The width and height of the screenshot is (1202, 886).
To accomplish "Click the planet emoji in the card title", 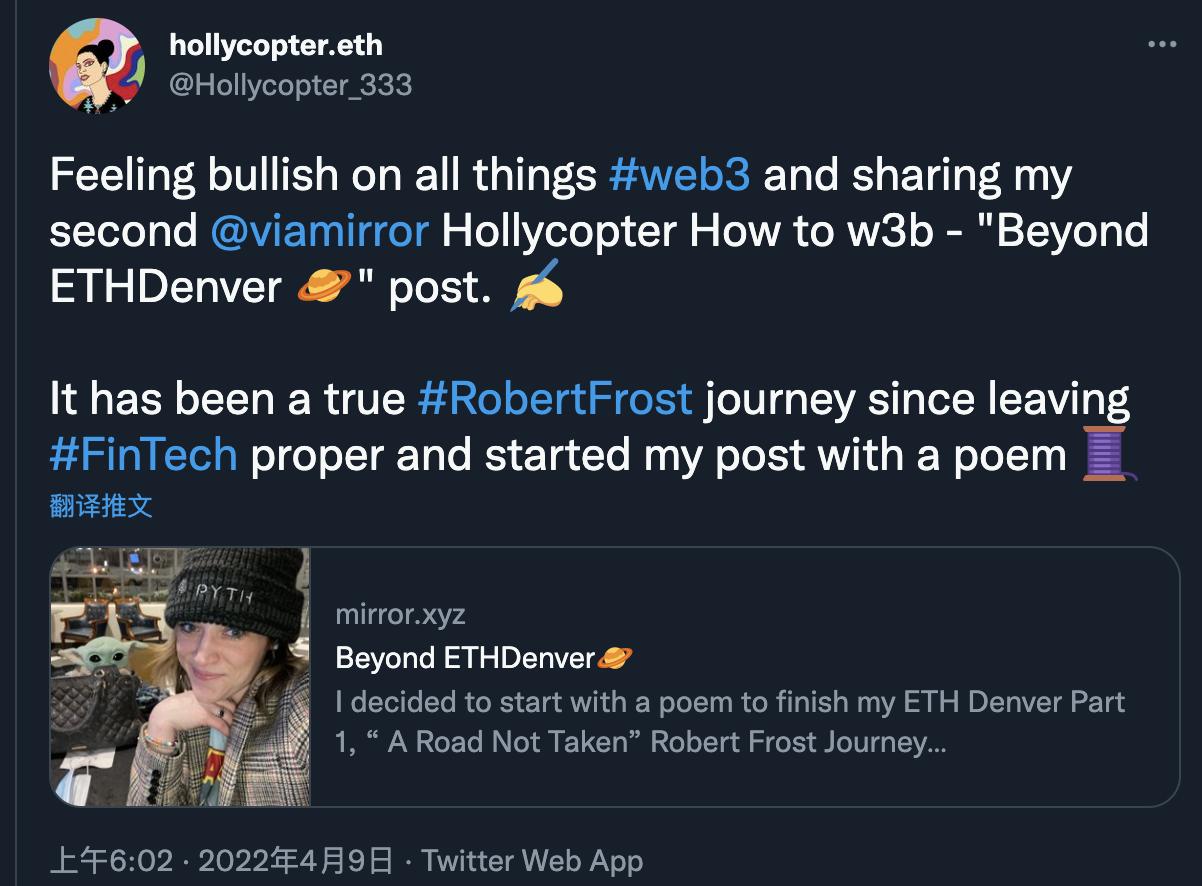I will pyautogui.click(x=614, y=658).
